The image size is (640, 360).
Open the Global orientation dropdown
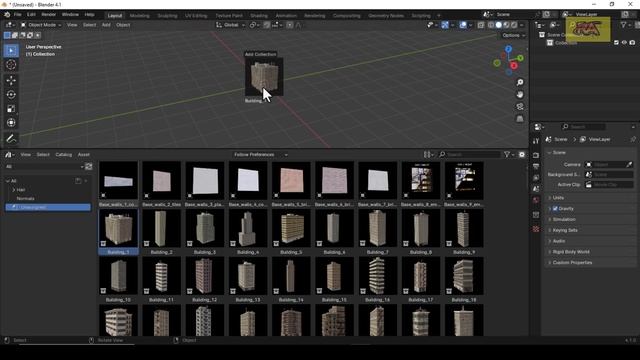tap(231, 25)
